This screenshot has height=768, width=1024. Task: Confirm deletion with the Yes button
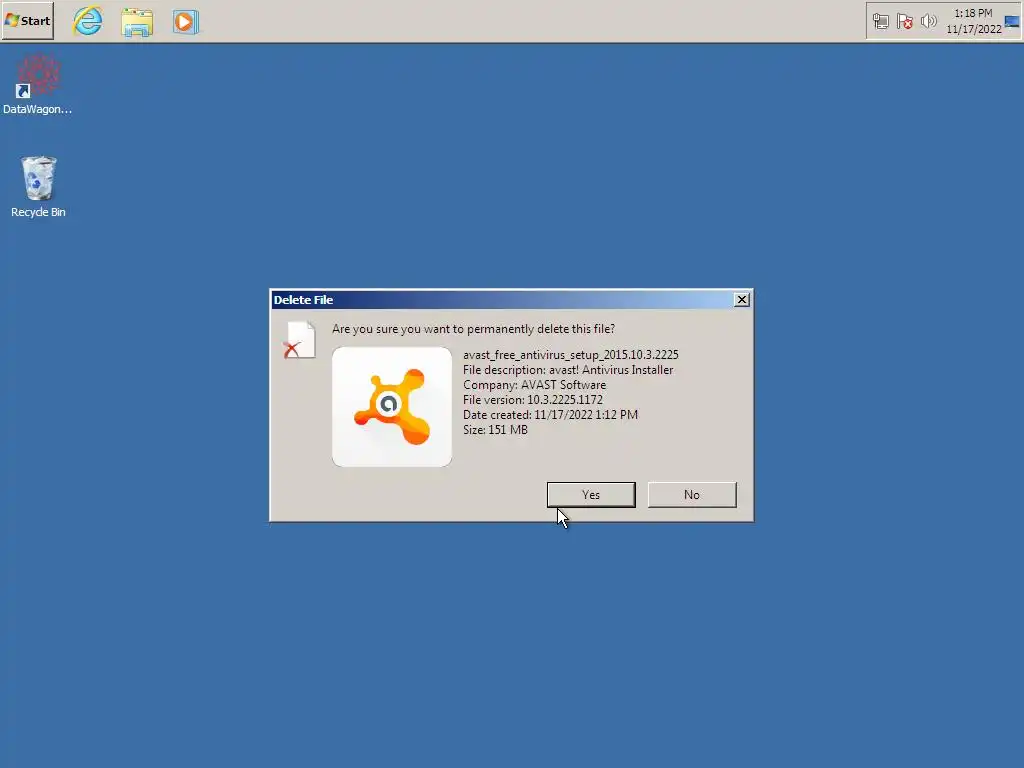[591, 494]
